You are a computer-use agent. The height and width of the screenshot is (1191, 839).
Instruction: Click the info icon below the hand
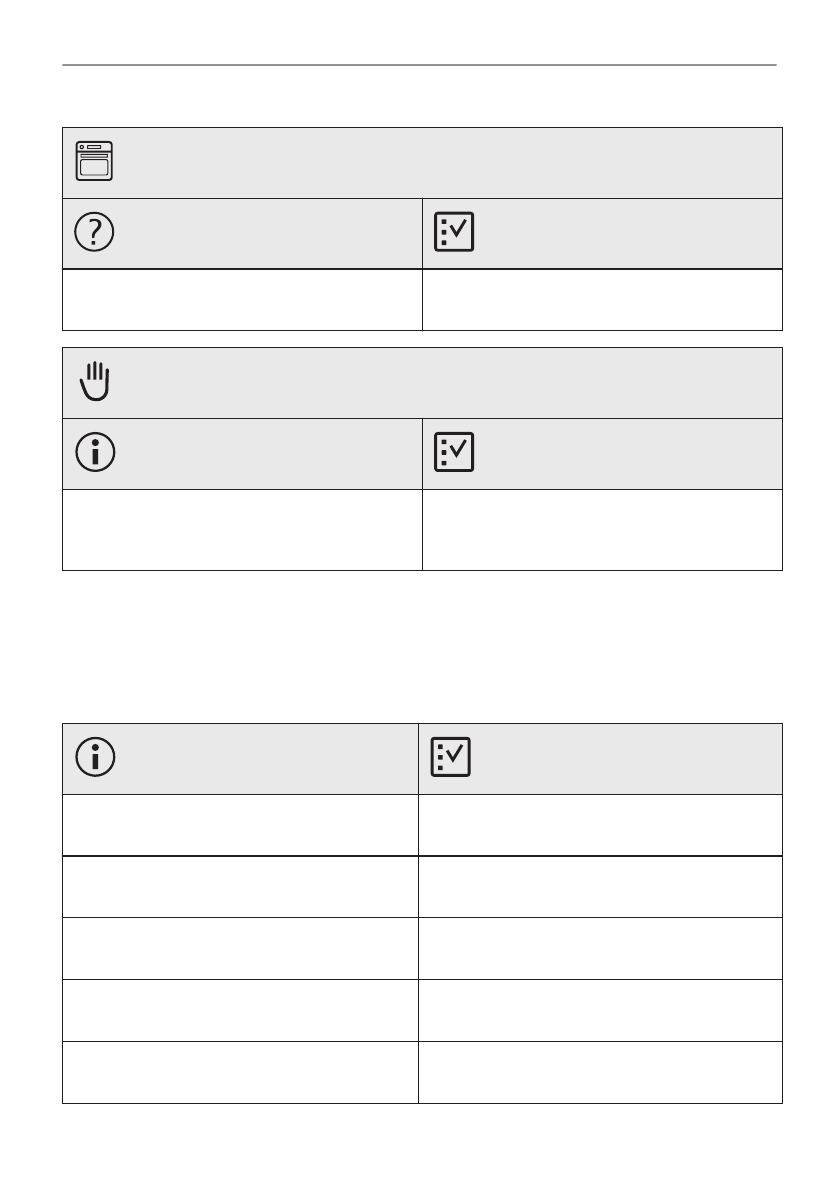click(94, 452)
